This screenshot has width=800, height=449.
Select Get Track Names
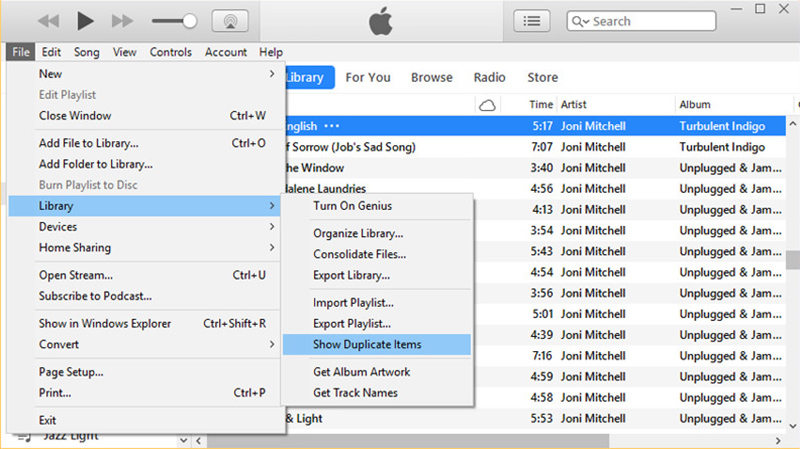377,393
